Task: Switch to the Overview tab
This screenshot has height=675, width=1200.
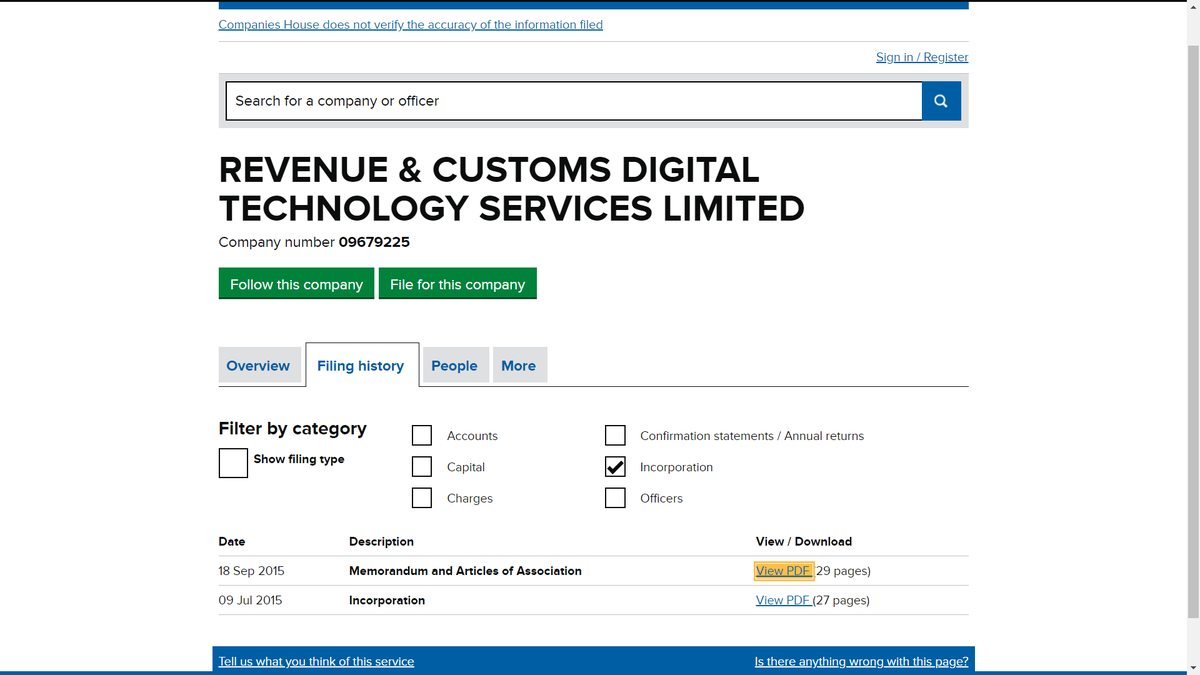Action: tap(258, 366)
